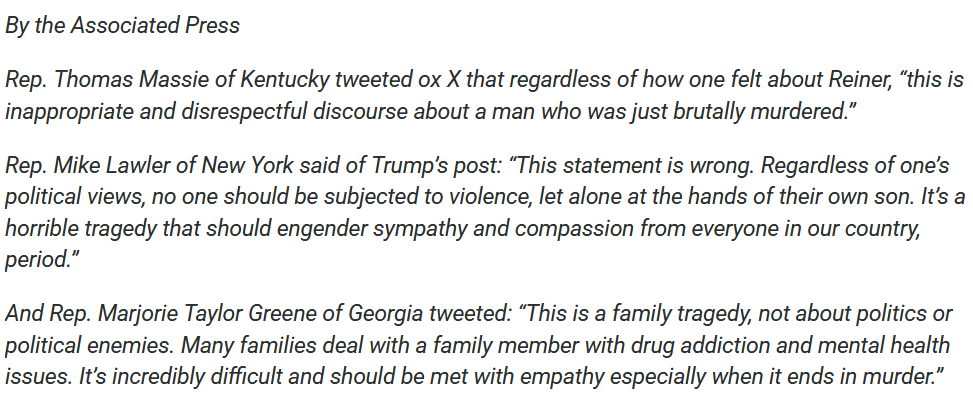Click the "By the Associated Press" byline
This screenshot has width=973, height=400.
pos(122,26)
